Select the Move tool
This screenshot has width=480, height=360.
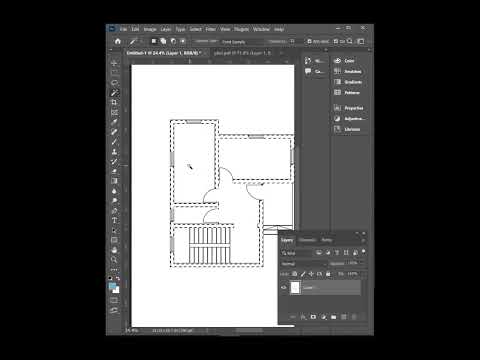[x=114, y=63]
